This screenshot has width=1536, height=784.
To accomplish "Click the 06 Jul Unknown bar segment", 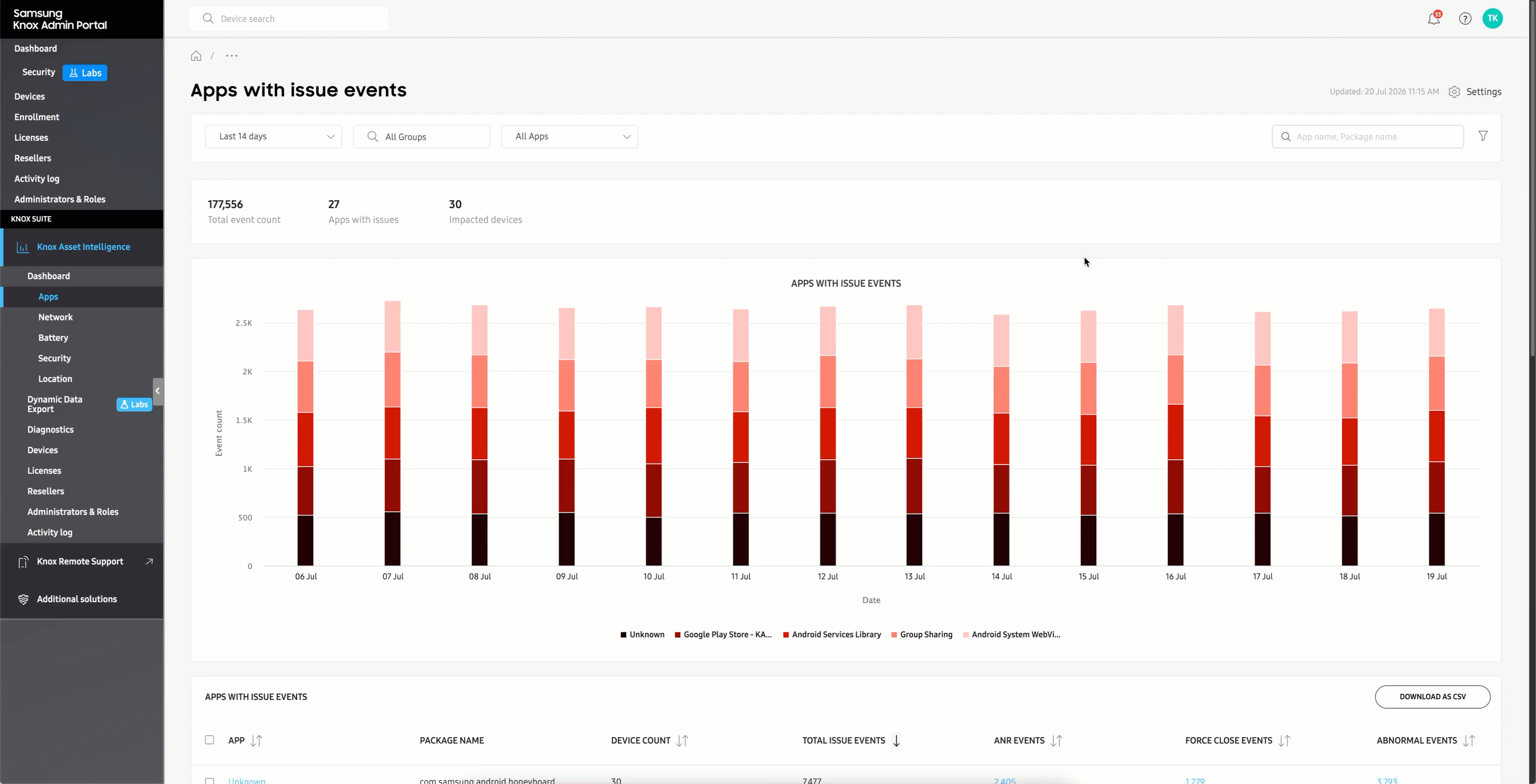I will click(x=305, y=540).
